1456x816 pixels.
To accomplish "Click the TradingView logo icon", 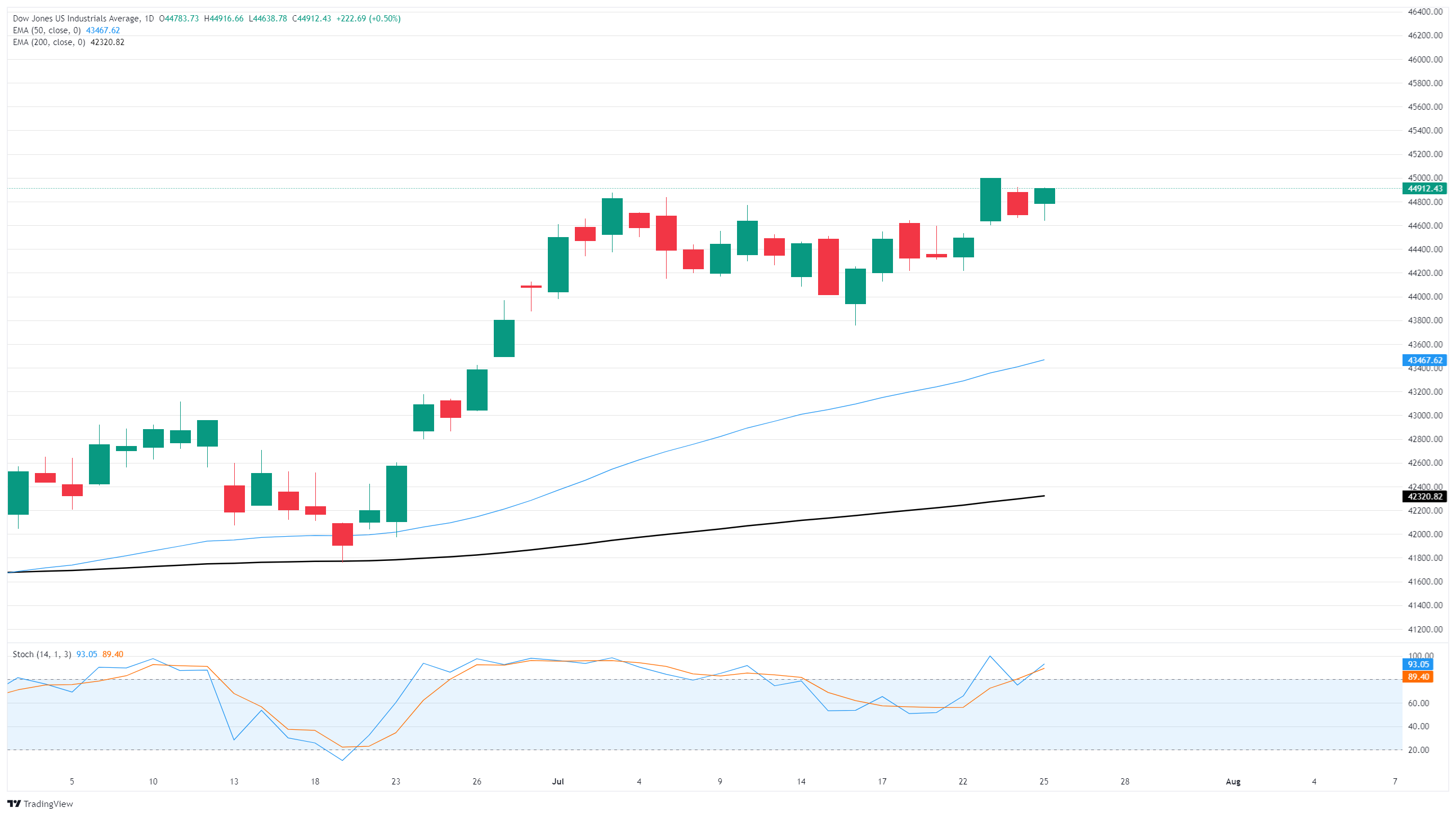I will coord(14,804).
